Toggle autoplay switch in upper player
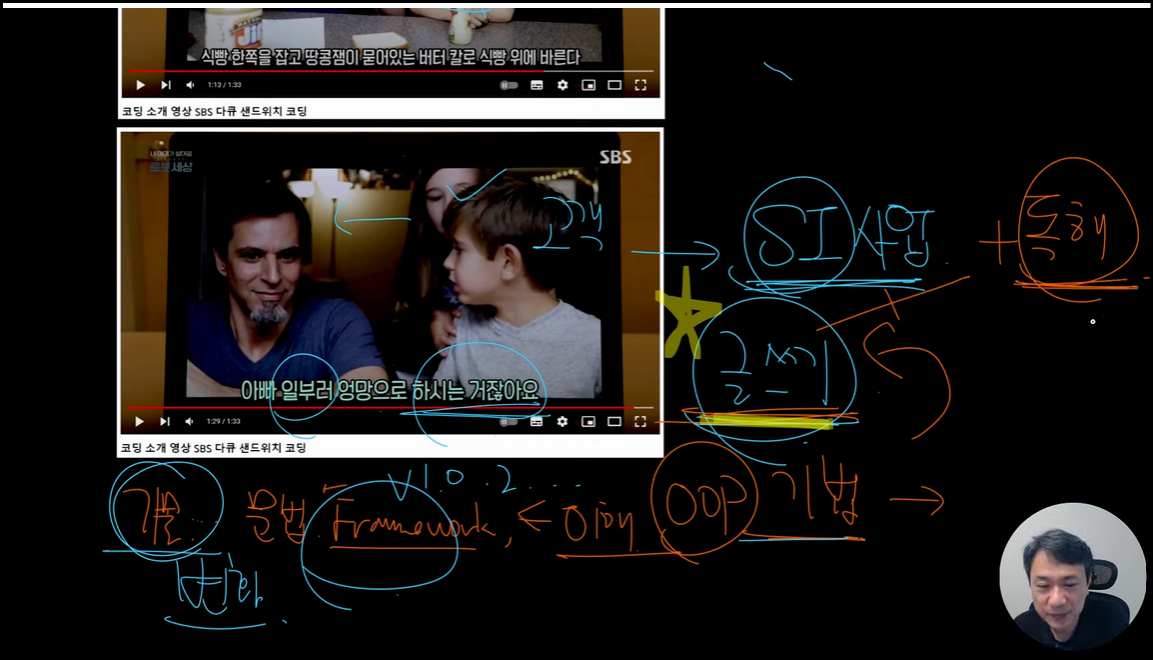Image resolution: width=1153 pixels, height=660 pixels. coord(509,85)
